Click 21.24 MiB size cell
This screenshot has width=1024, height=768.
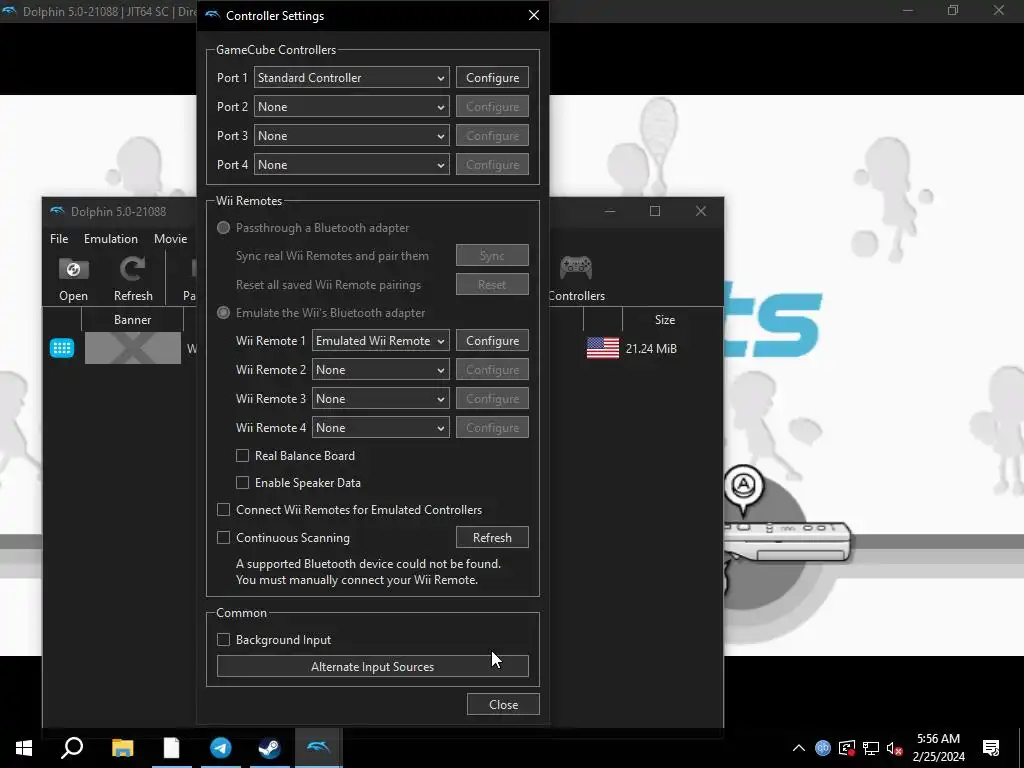pyautogui.click(x=651, y=349)
